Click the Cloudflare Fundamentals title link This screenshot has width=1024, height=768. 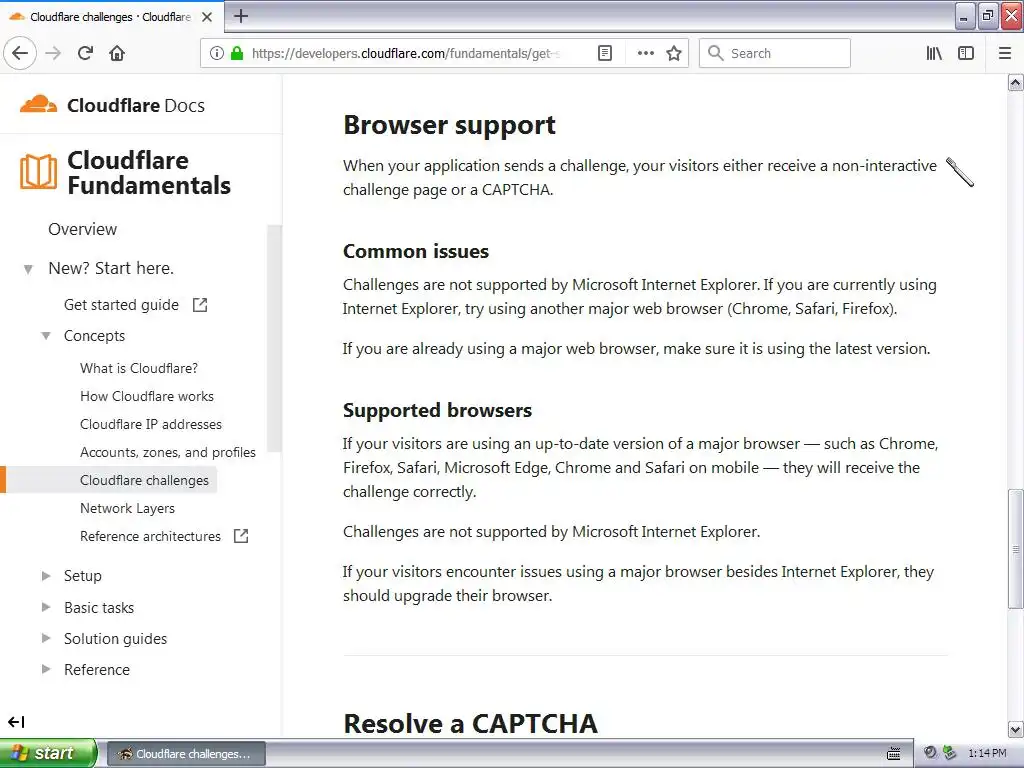(x=149, y=172)
